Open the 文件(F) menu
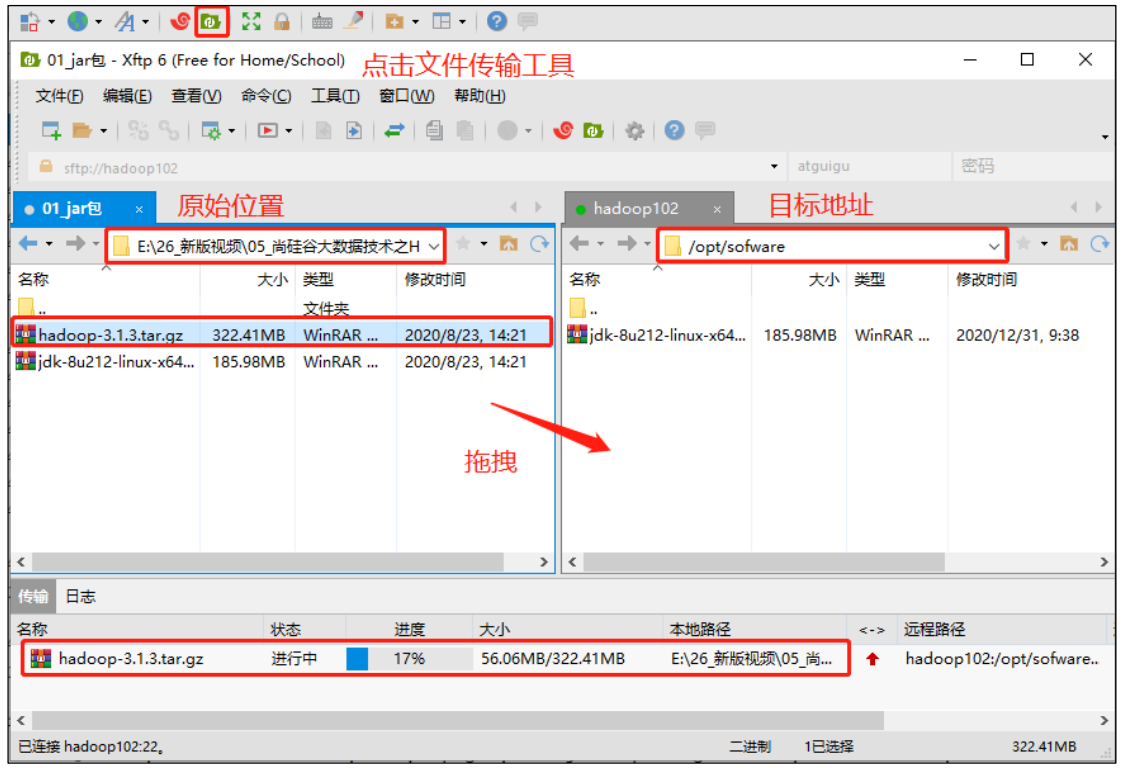Image resolution: width=1125 pixels, height=768 pixels. [x=60, y=96]
